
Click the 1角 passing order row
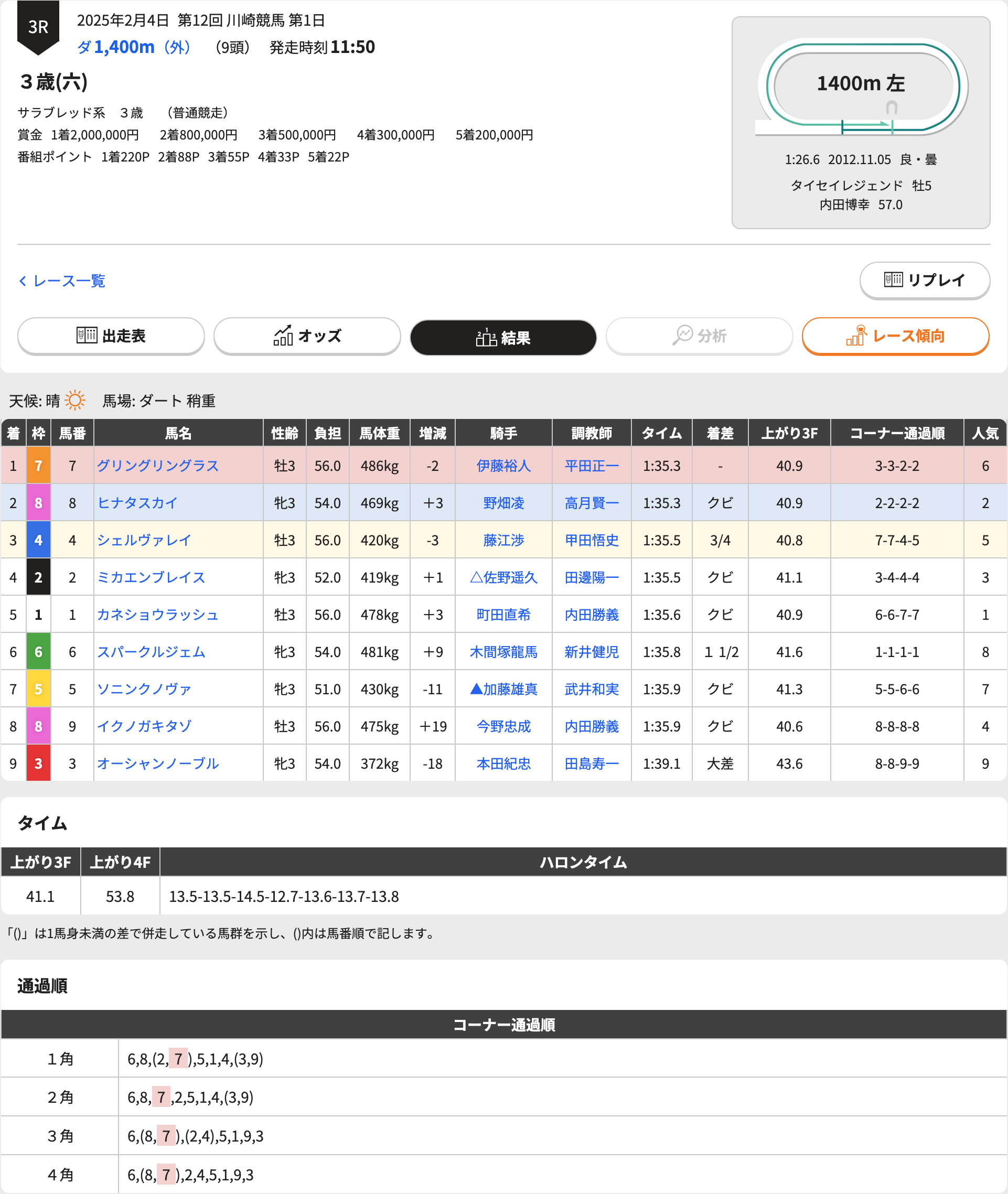503,1059
